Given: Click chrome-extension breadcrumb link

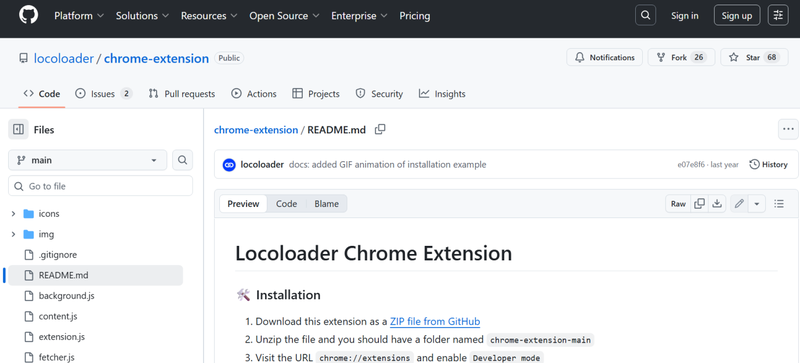Looking at the screenshot, I should (256, 130).
